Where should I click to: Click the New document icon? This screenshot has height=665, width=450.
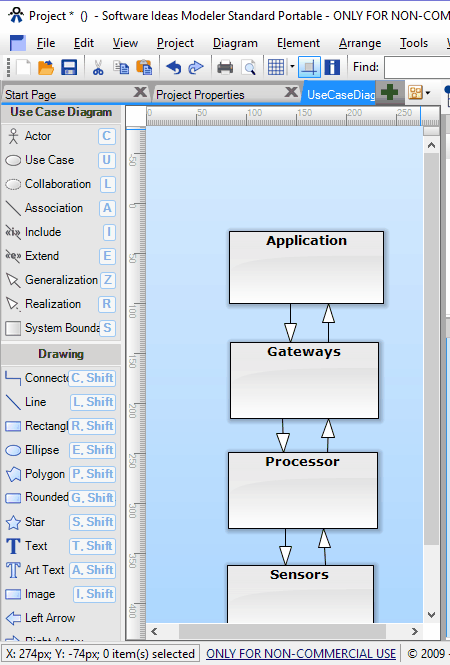(x=23, y=67)
